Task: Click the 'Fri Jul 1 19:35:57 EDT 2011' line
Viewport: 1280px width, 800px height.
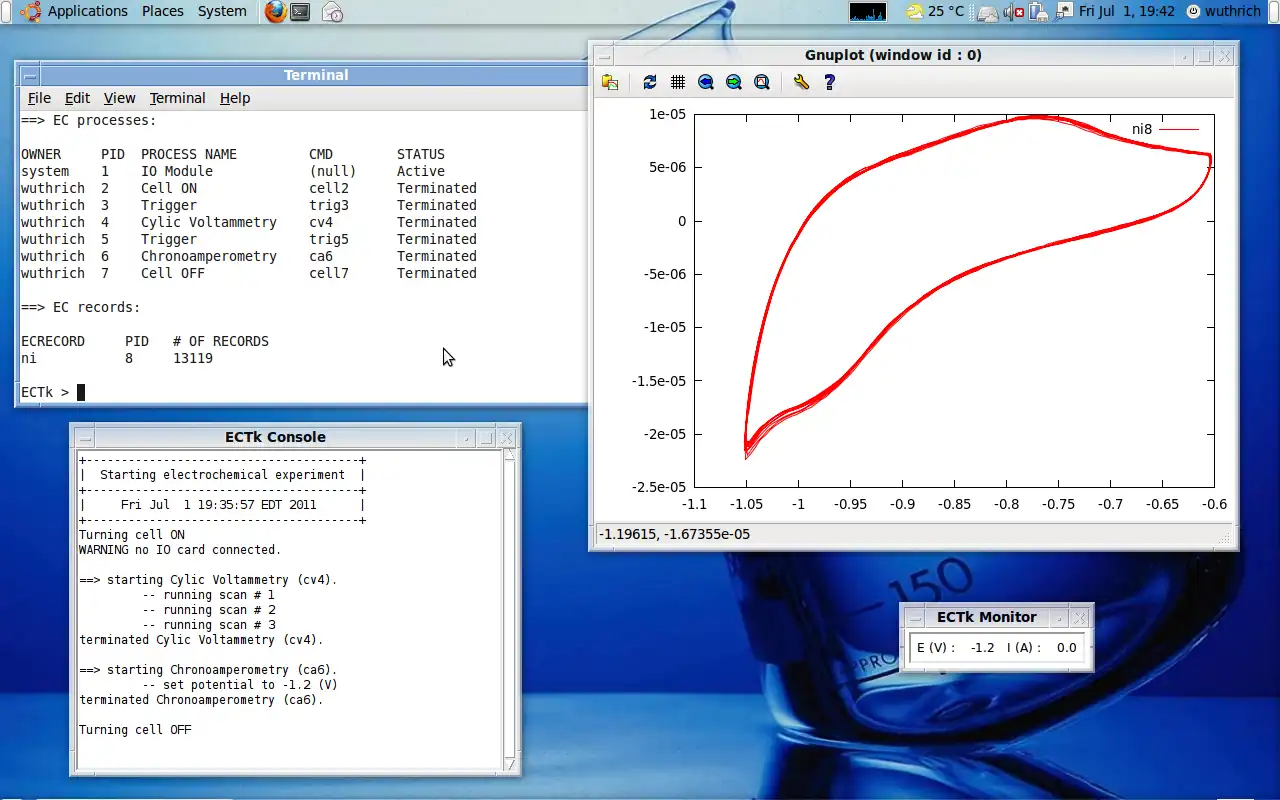Action: click(218, 505)
